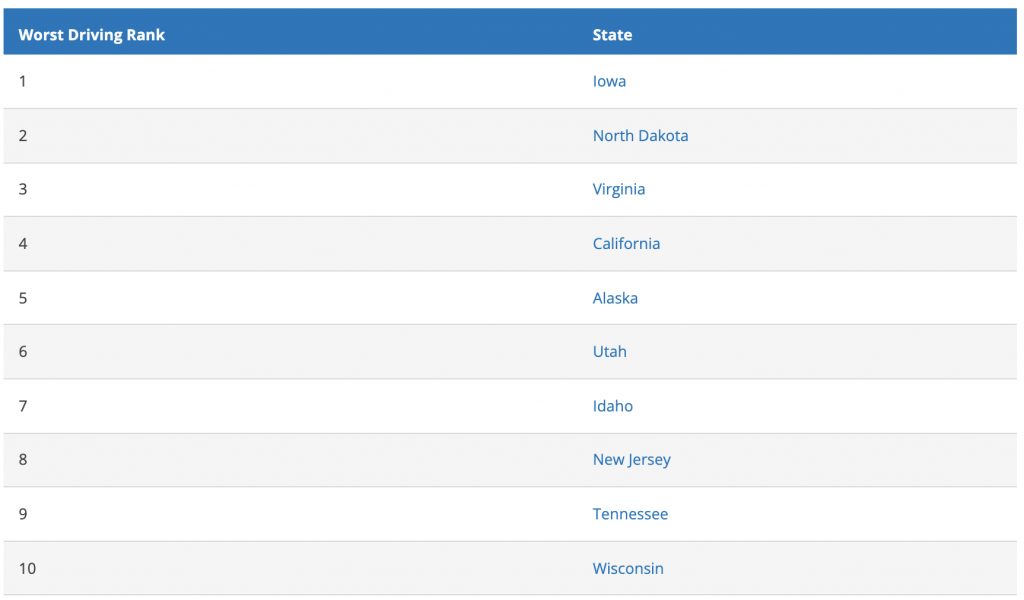Open the Wisconsin state link

628,568
